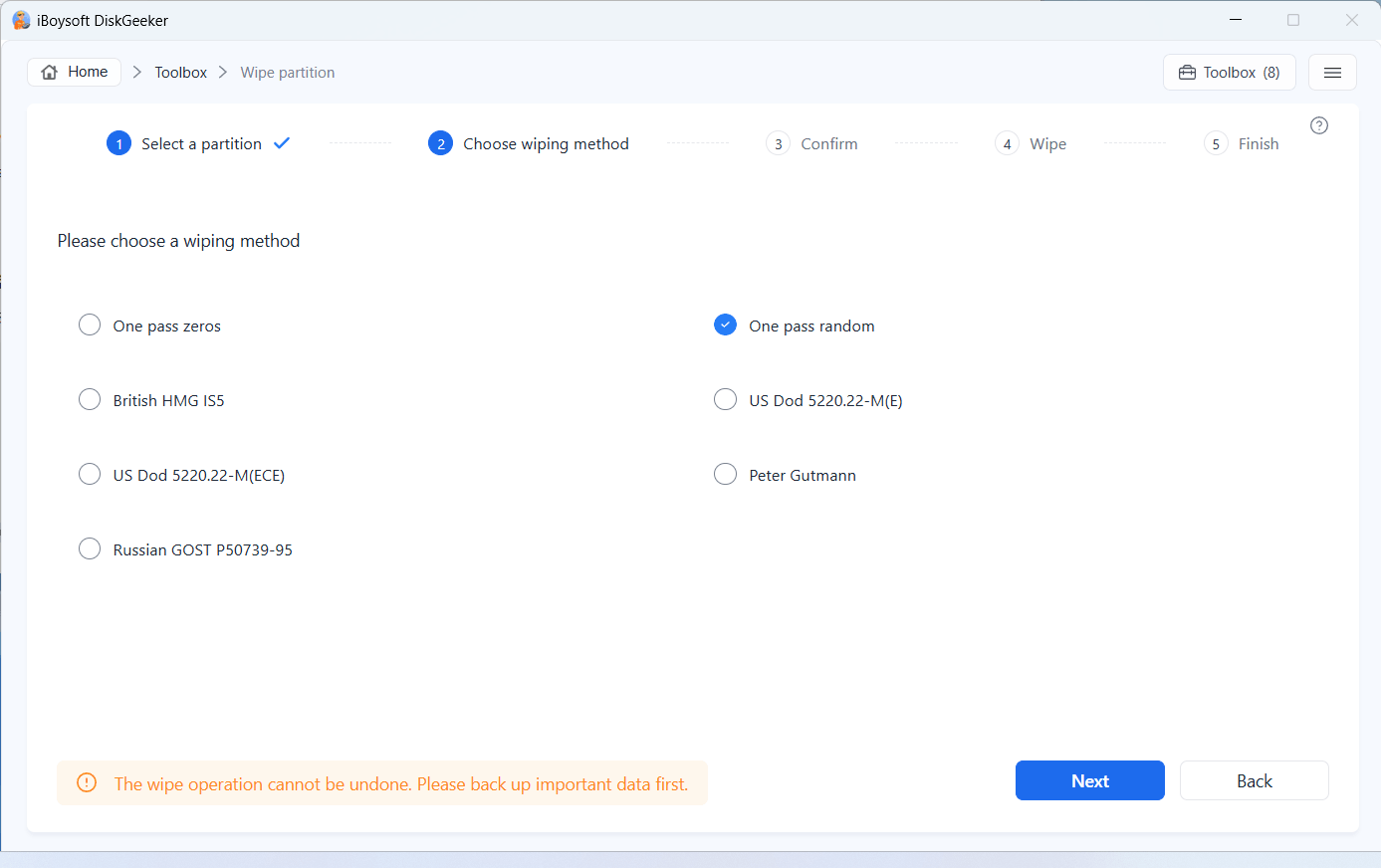
Task: Pick the US Dod 5220.22-M(ECE) method
Action: (182, 475)
